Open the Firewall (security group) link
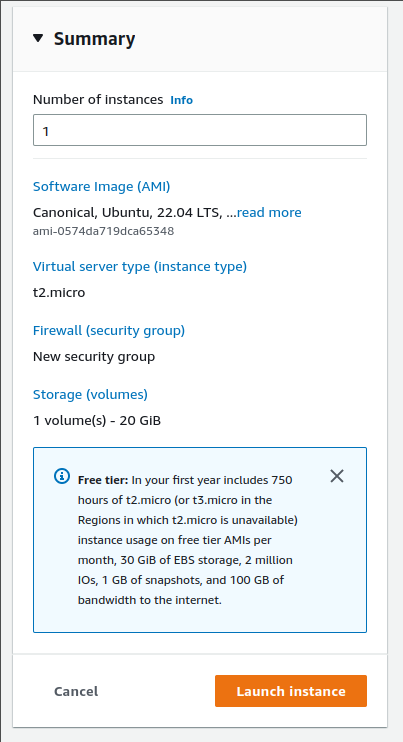403x742 pixels. [109, 330]
